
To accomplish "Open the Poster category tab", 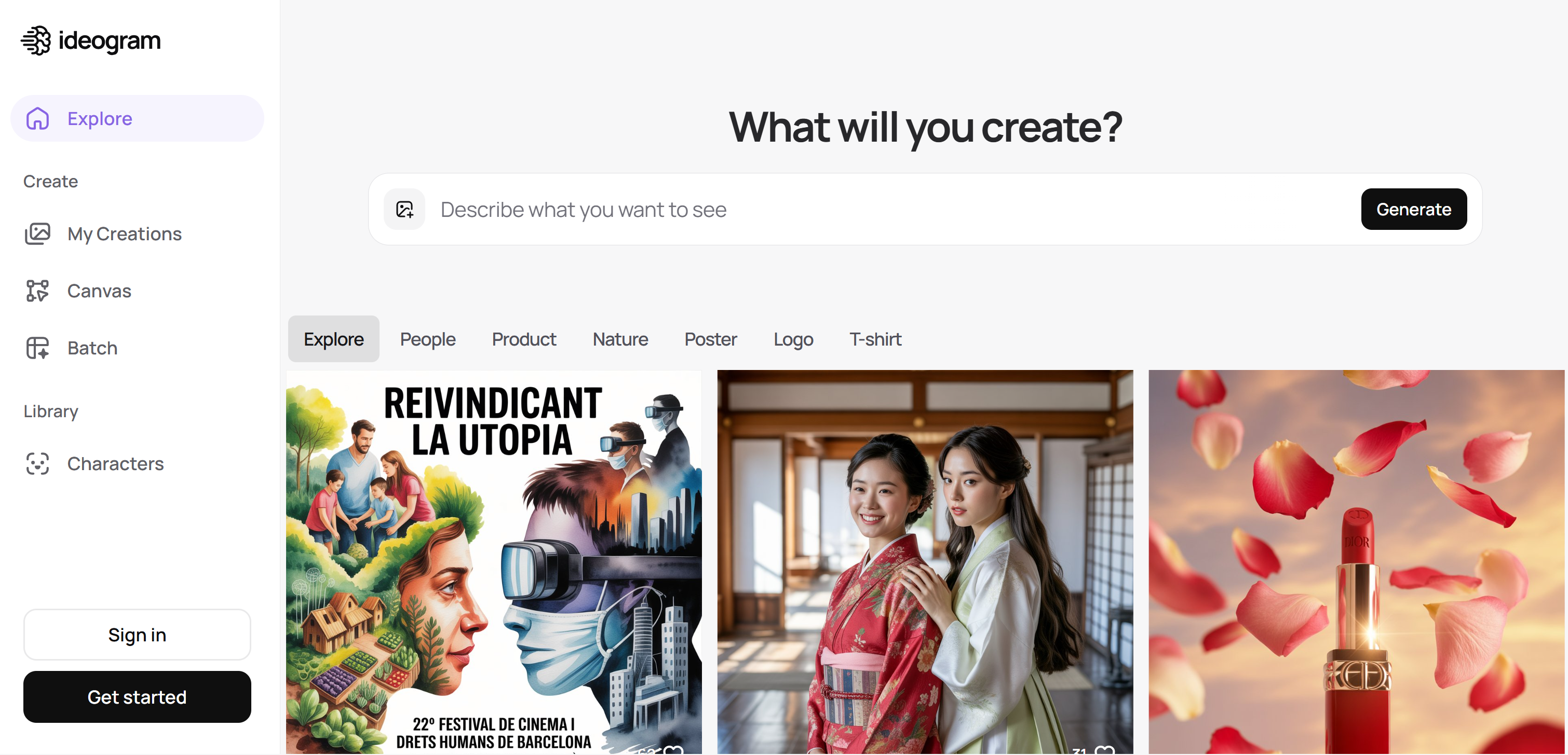I will 710,339.
